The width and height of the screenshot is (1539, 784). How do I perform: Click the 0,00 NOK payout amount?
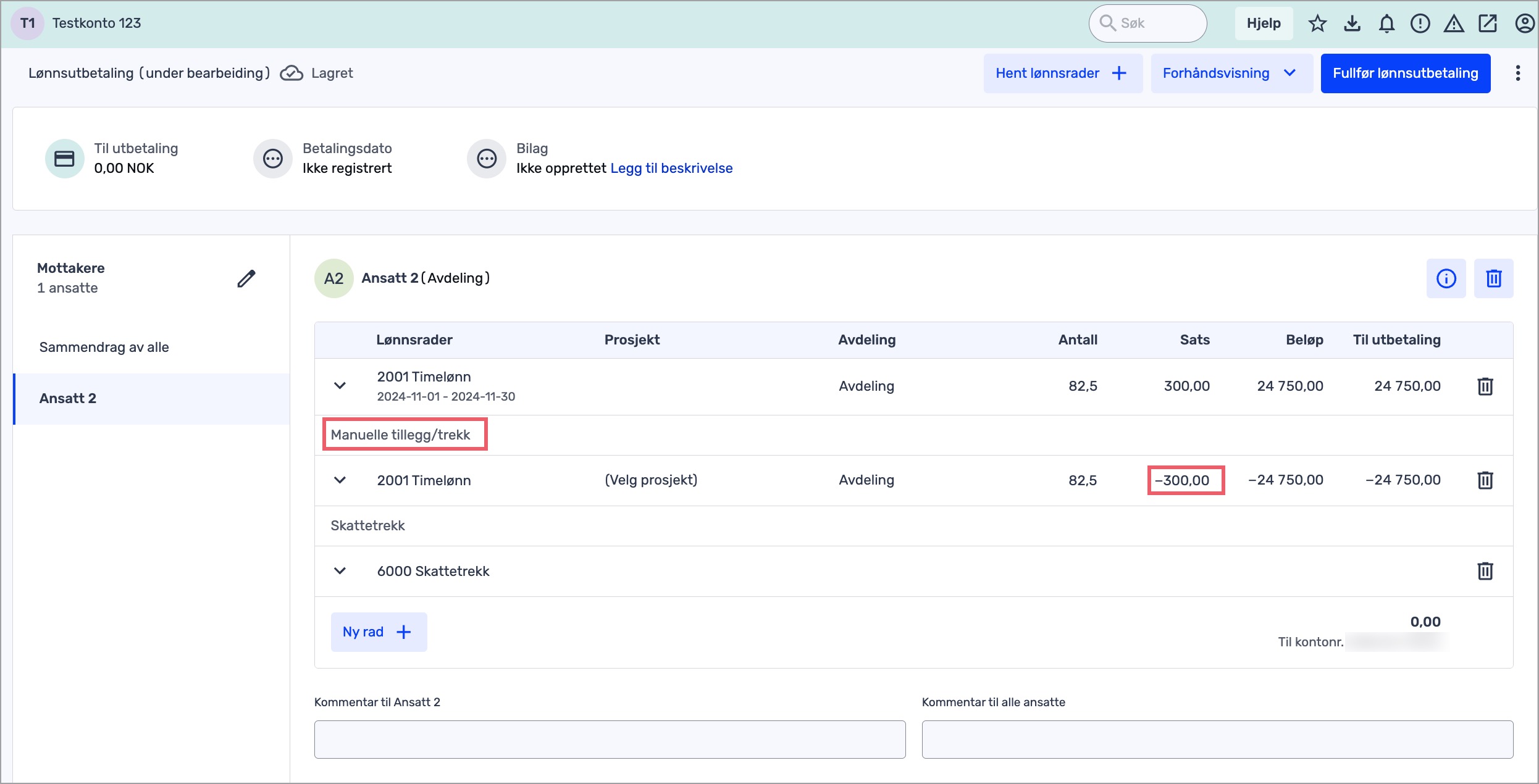point(124,169)
